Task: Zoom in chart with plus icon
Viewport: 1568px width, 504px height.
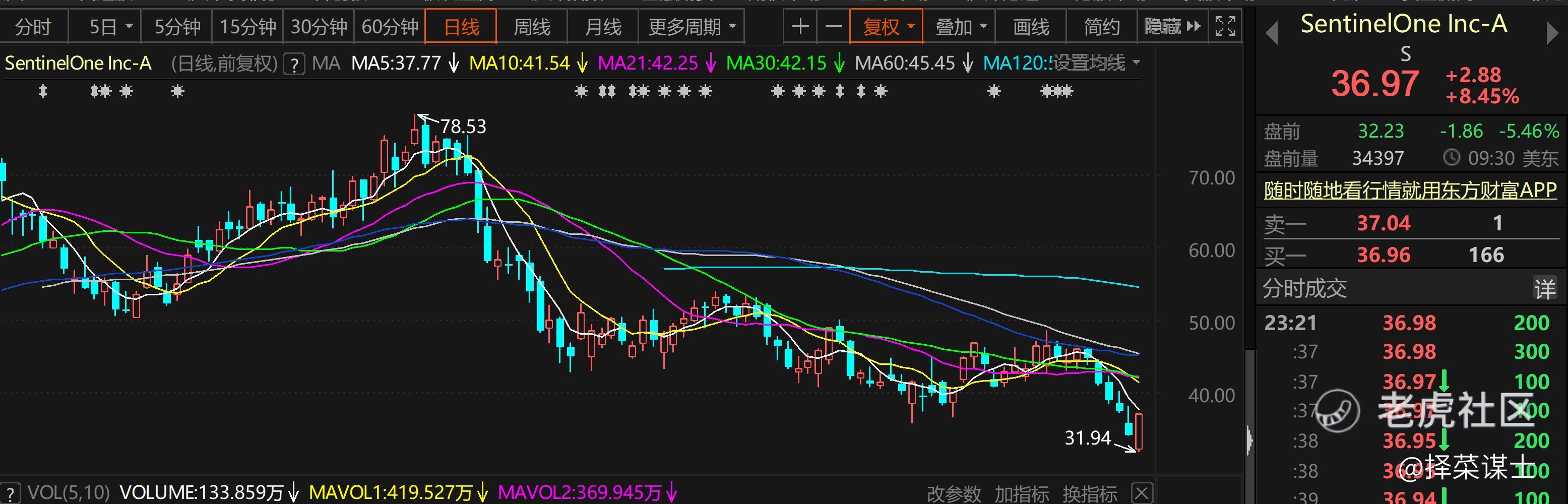Action: [x=800, y=27]
